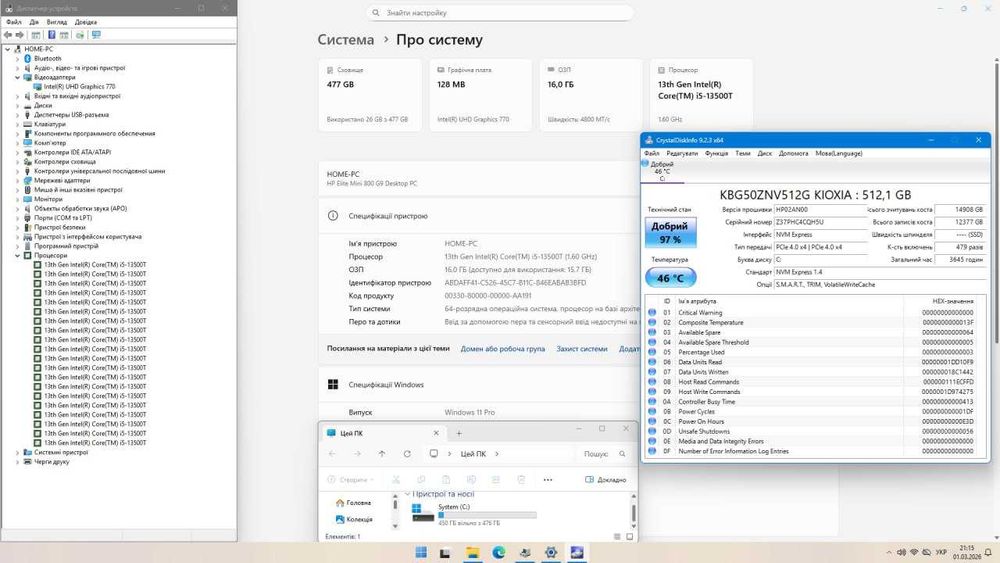Open the Функція menu in CrystalDiskInfo
Screen dimensions: 1000x563
(x=716, y=153)
